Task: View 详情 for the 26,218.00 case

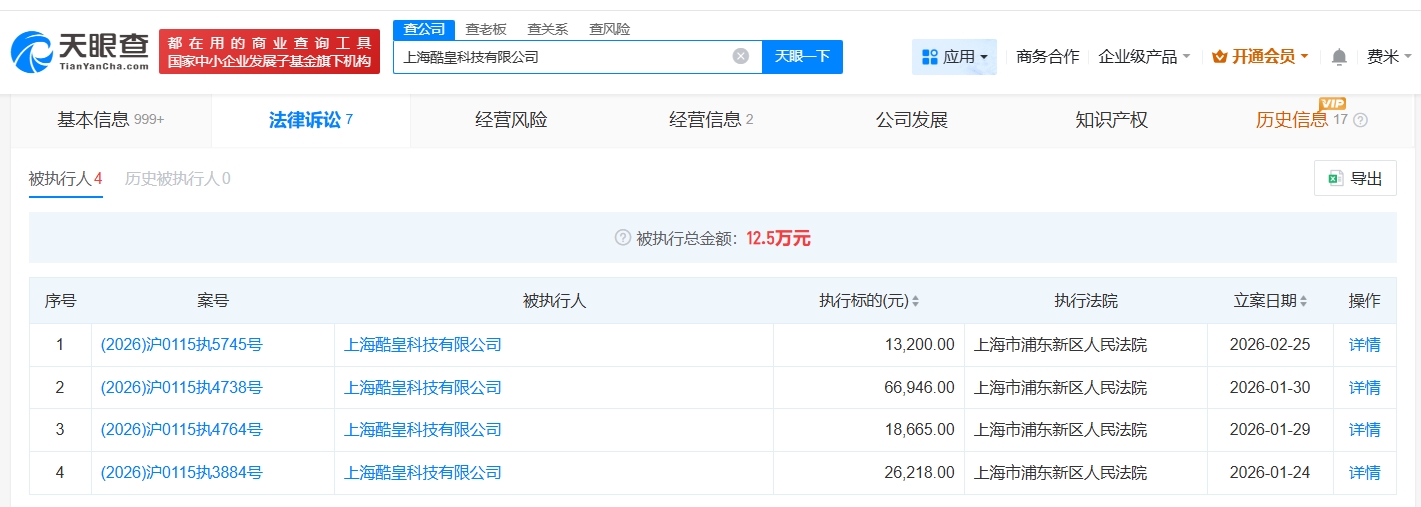Action: (x=1364, y=472)
